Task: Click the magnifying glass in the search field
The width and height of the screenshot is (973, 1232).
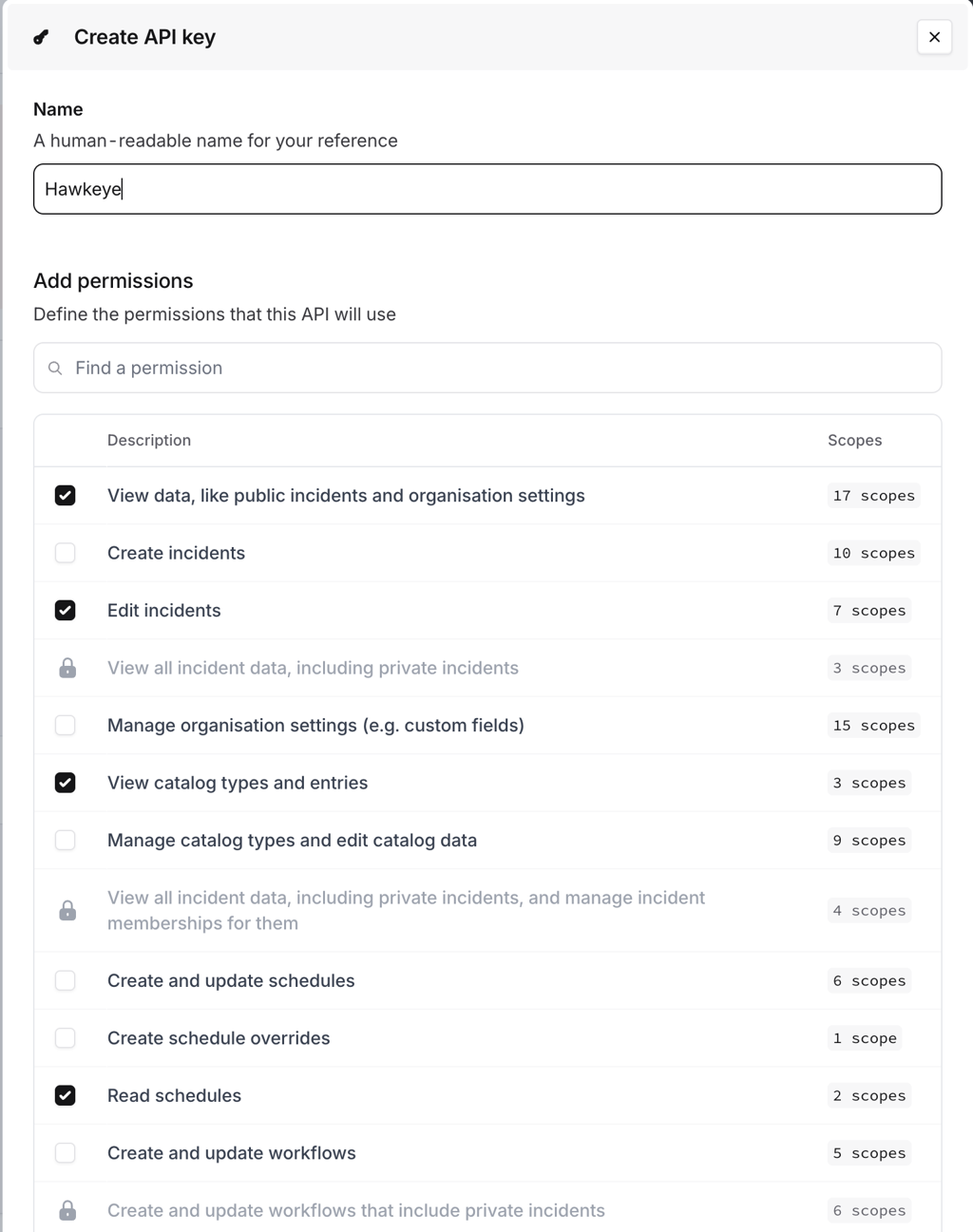Action: (x=55, y=368)
